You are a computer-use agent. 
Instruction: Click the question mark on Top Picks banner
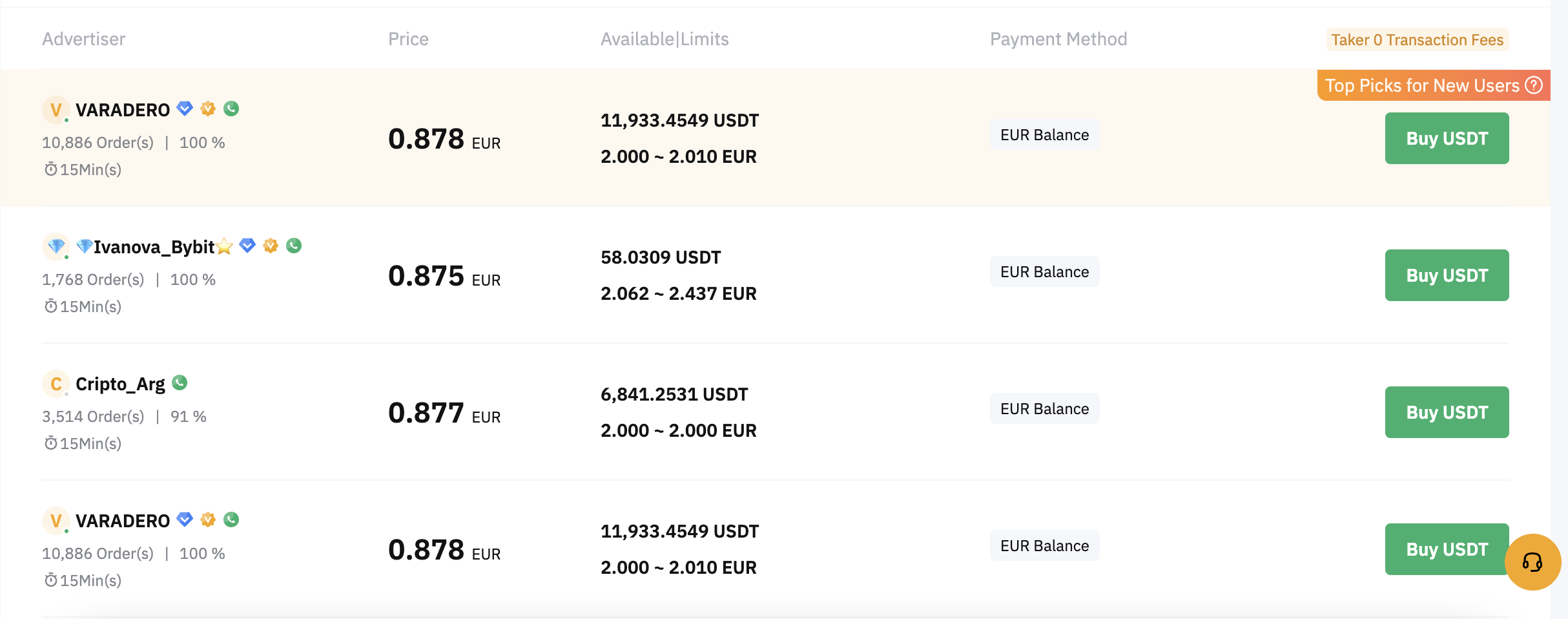click(1534, 85)
